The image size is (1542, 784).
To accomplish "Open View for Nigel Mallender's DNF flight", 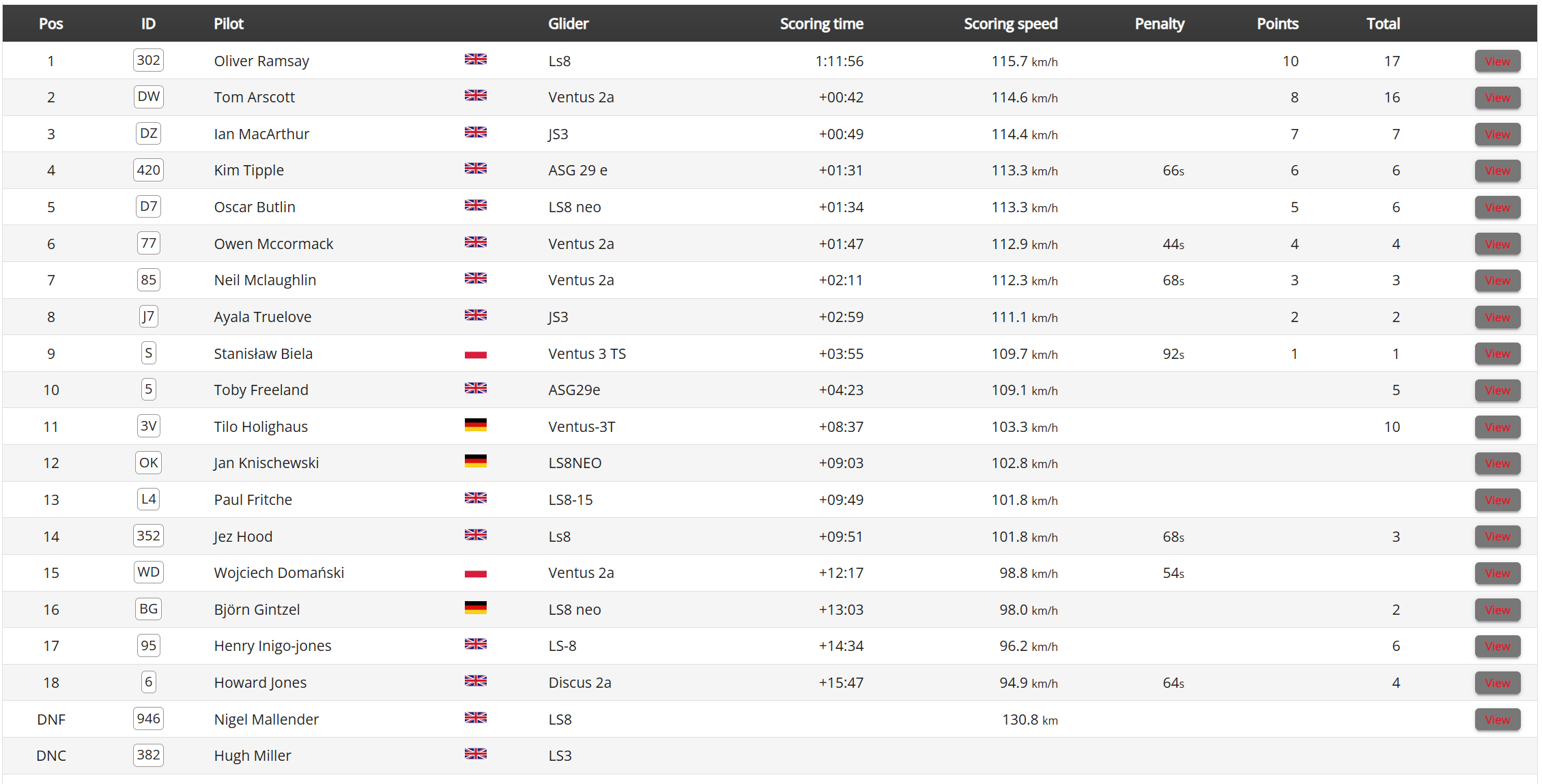I will coord(1497,720).
